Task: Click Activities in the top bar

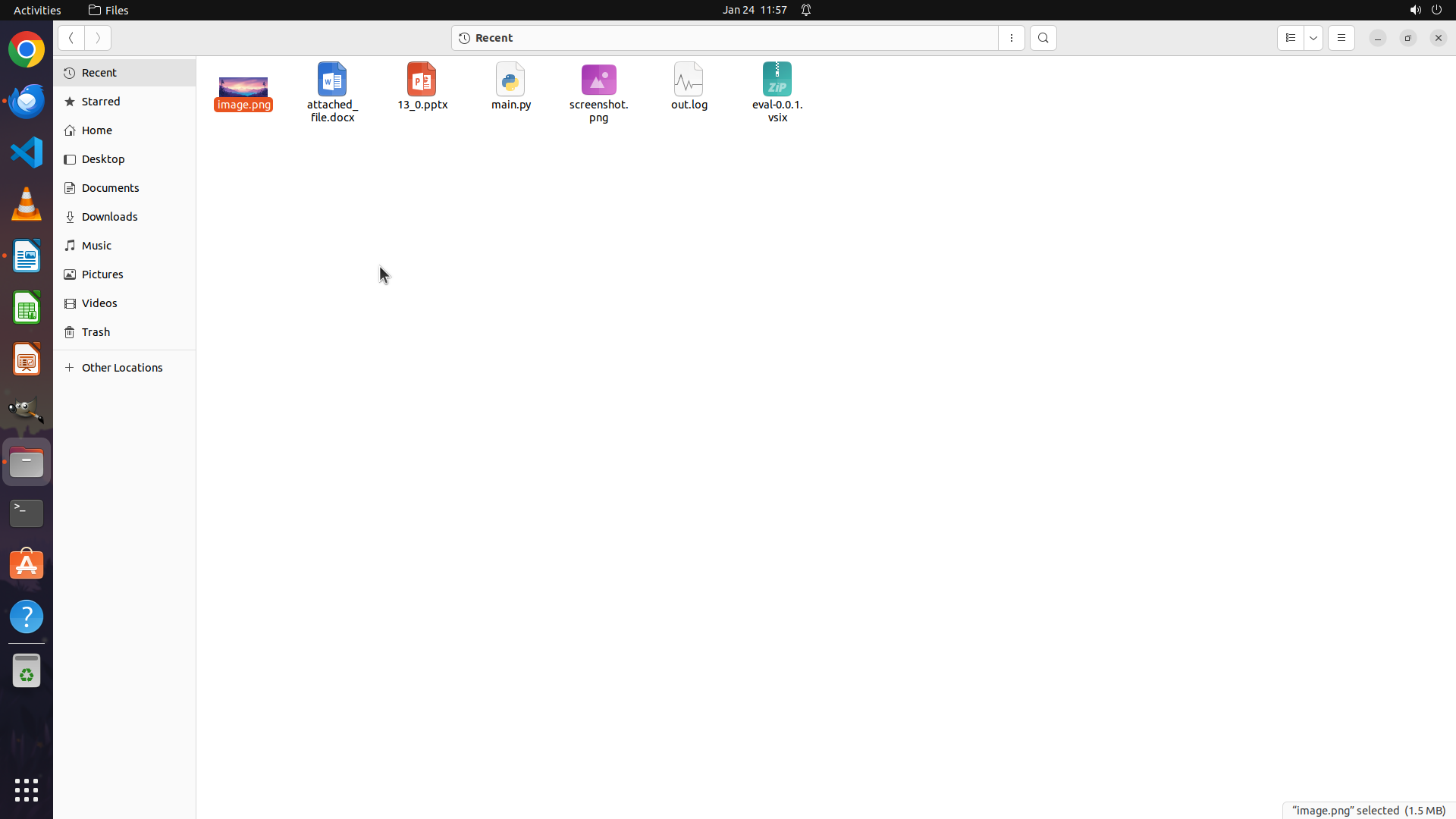Action: click(37, 10)
